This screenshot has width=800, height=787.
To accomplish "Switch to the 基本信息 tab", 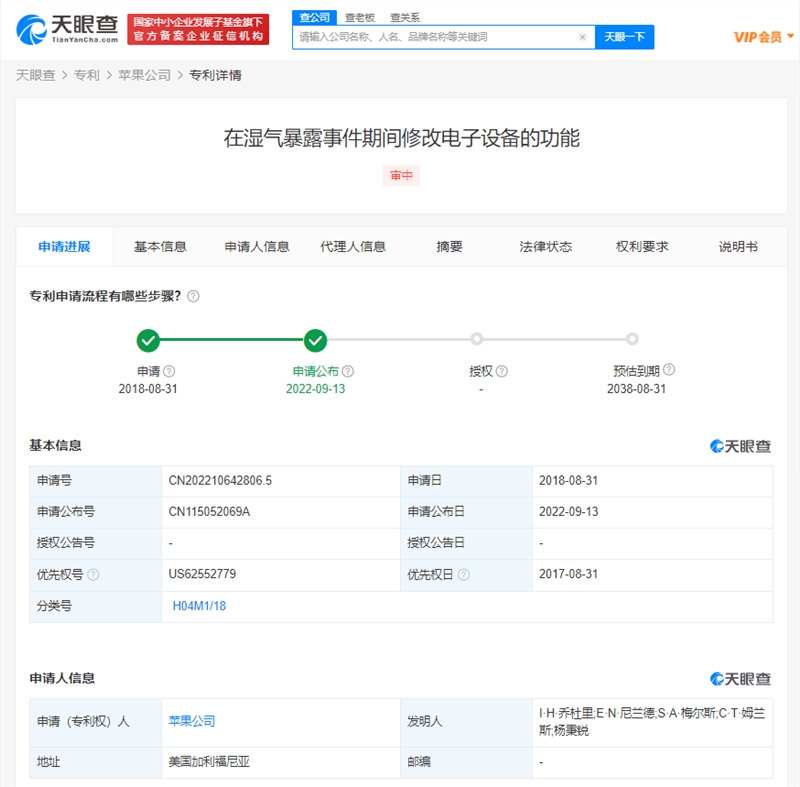I will 160,247.
